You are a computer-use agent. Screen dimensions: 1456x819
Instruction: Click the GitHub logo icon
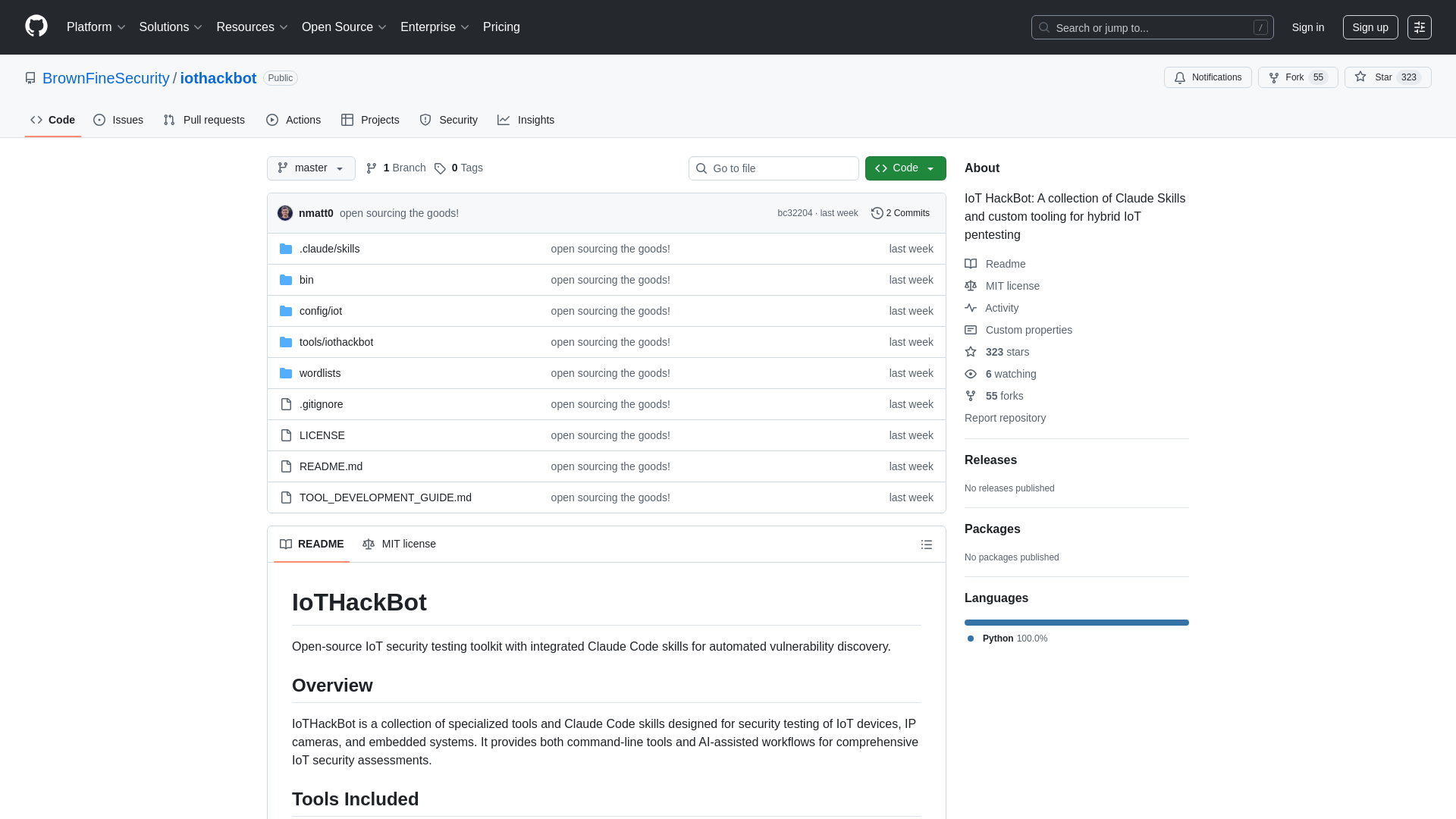coord(36,27)
